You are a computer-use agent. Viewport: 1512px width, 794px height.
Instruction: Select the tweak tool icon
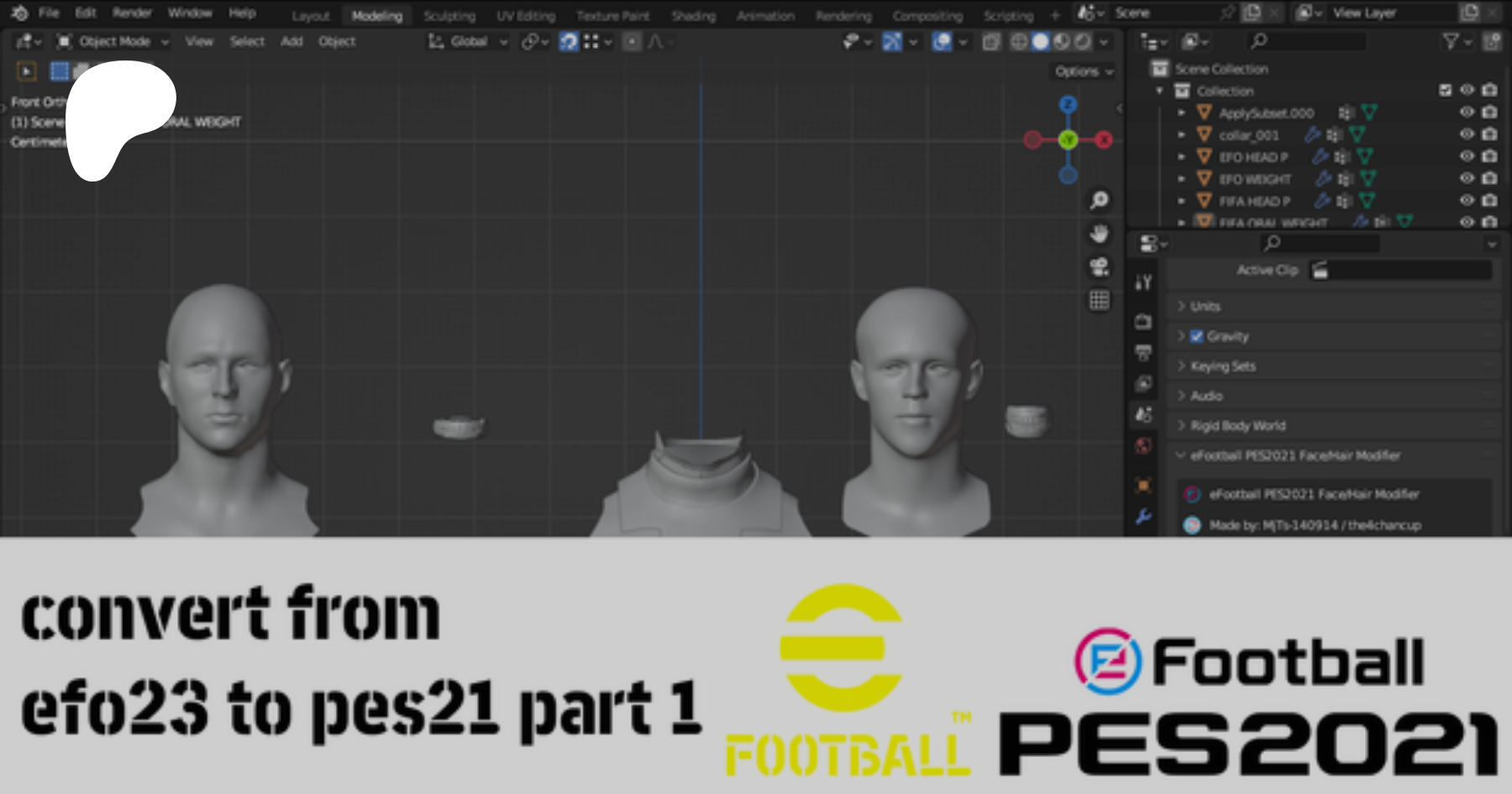[26, 71]
